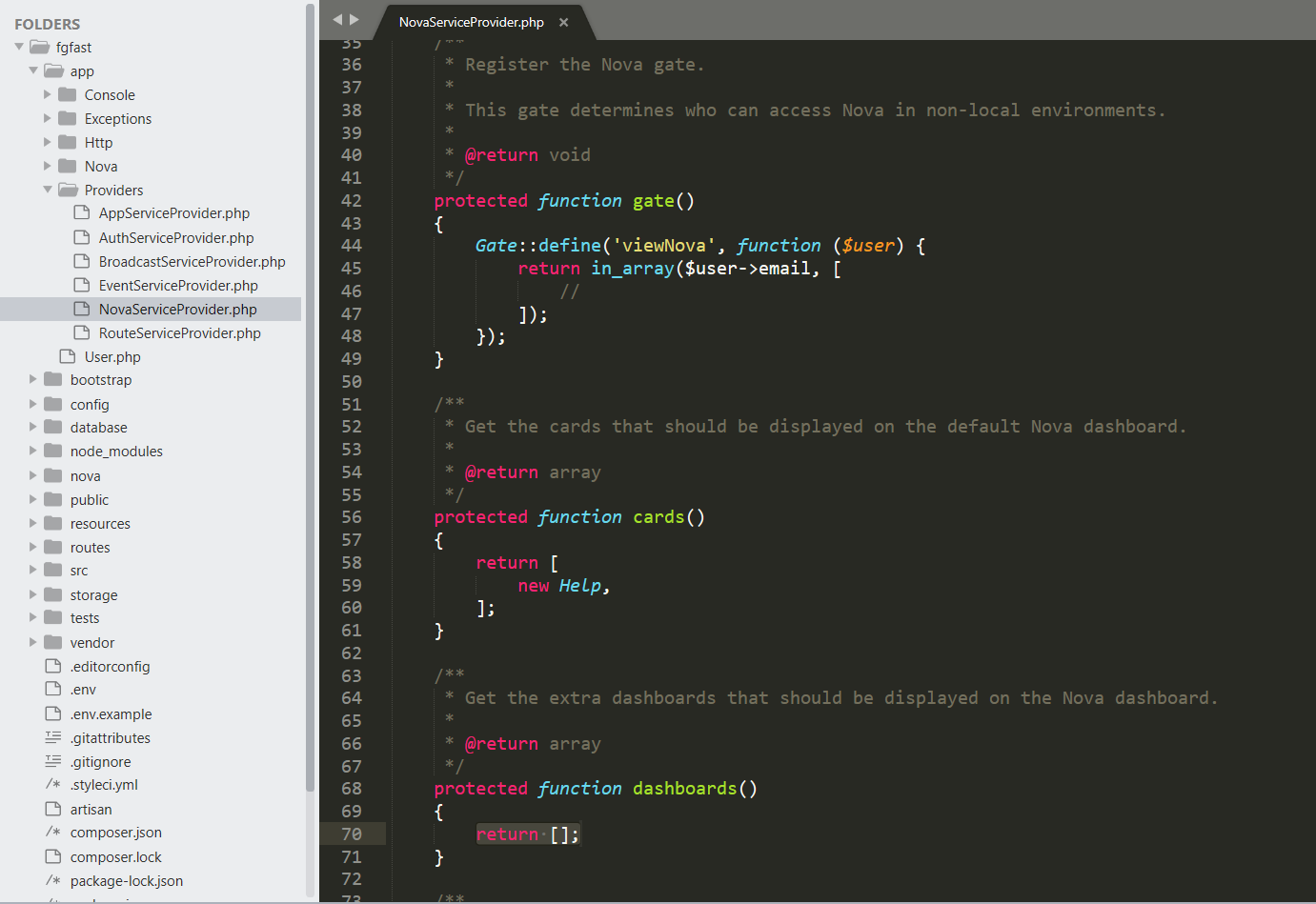Expand the node_modules folder

33,451
